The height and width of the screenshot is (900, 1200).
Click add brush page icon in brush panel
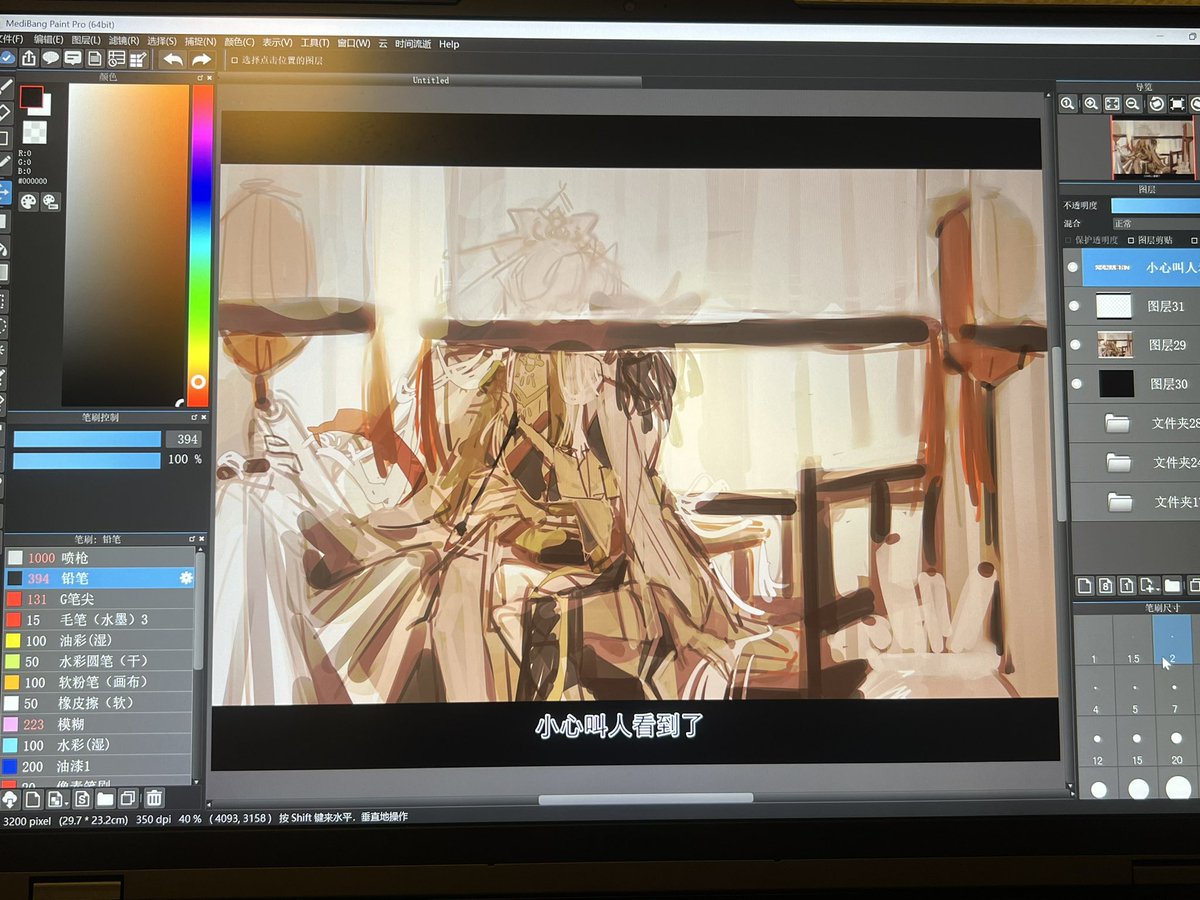(x=33, y=799)
